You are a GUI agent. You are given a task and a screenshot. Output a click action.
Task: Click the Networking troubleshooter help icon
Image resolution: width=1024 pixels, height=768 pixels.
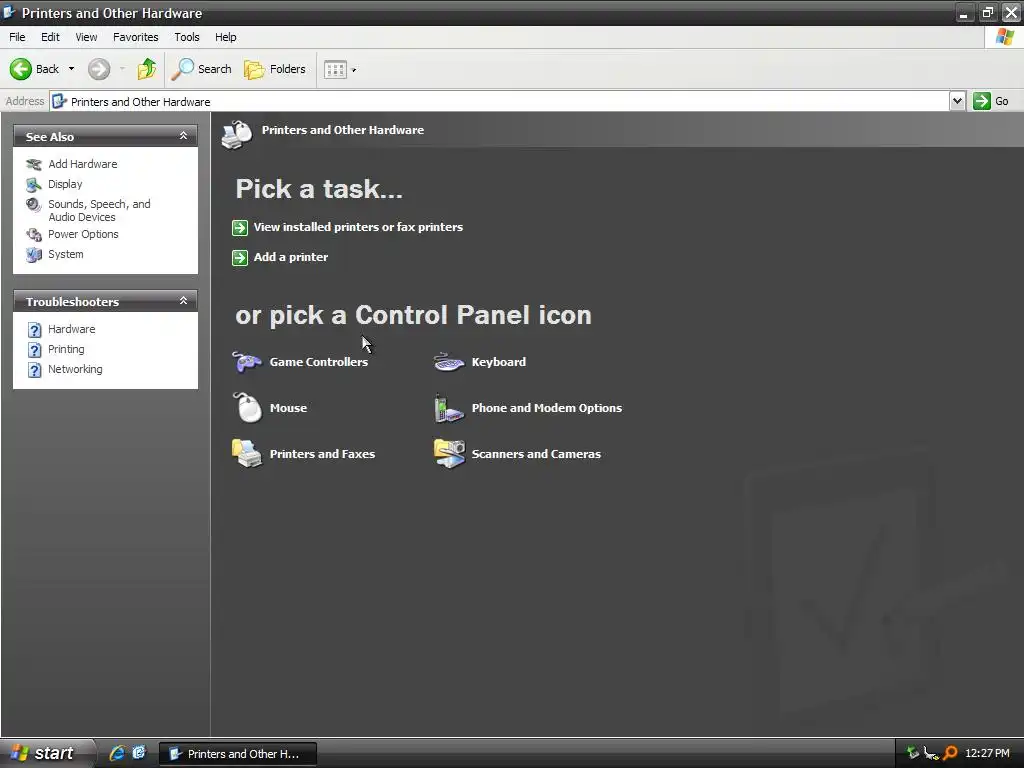(35, 370)
